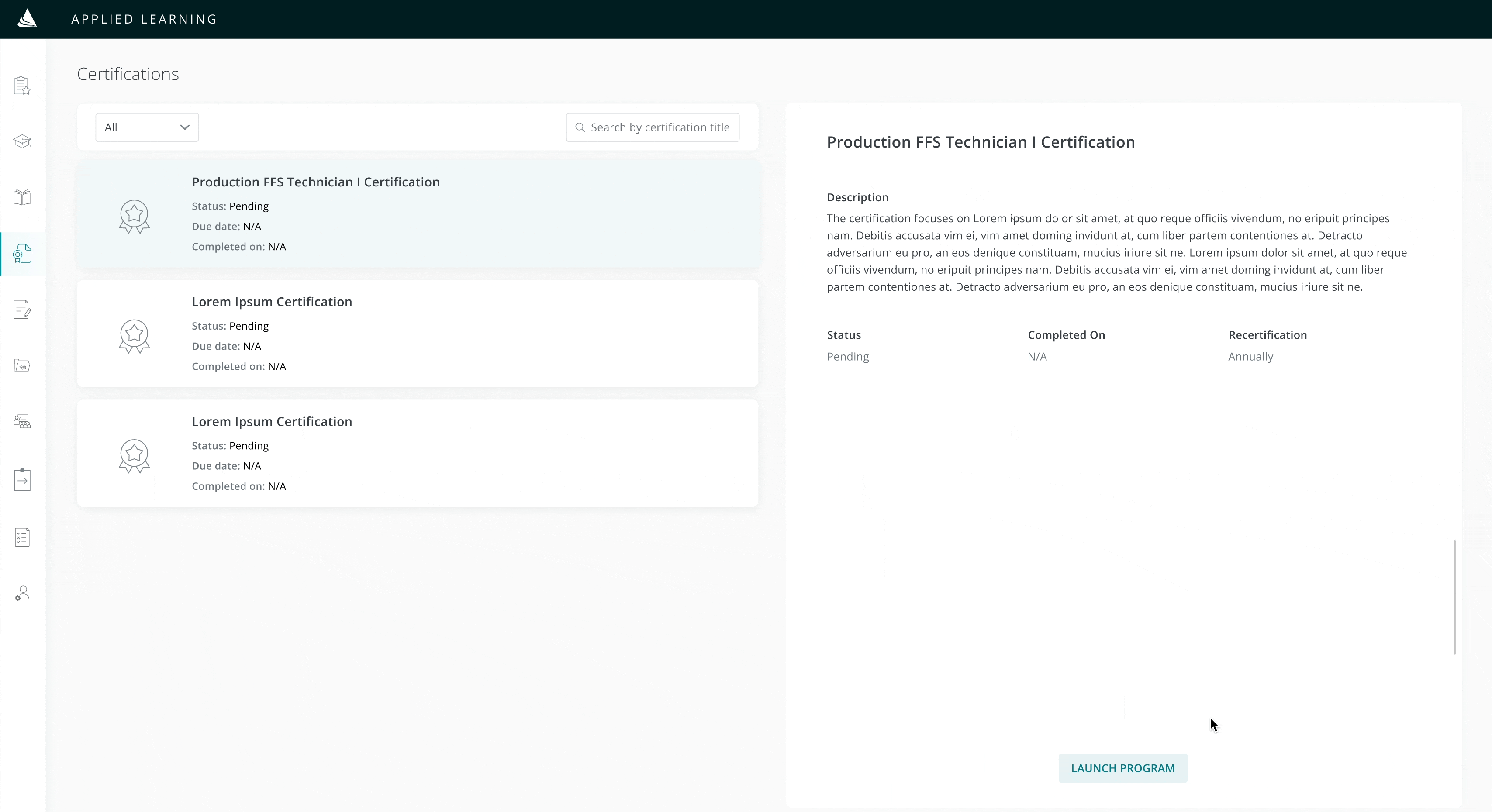Click the details panel vertical scrollbar
Screen dimensions: 1492x812
(x=1454, y=597)
